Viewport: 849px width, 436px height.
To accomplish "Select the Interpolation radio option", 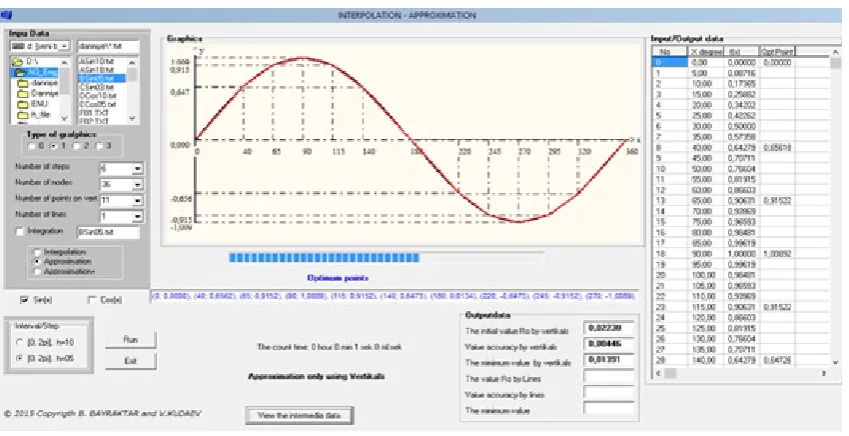I will click(x=37, y=252).
